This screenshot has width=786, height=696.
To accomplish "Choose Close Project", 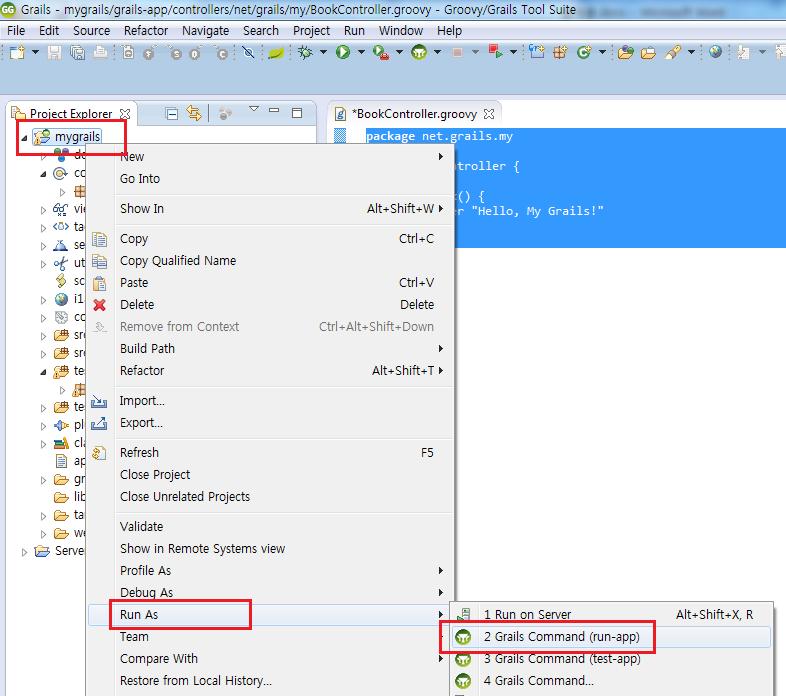I will click(x=271, y=475).
